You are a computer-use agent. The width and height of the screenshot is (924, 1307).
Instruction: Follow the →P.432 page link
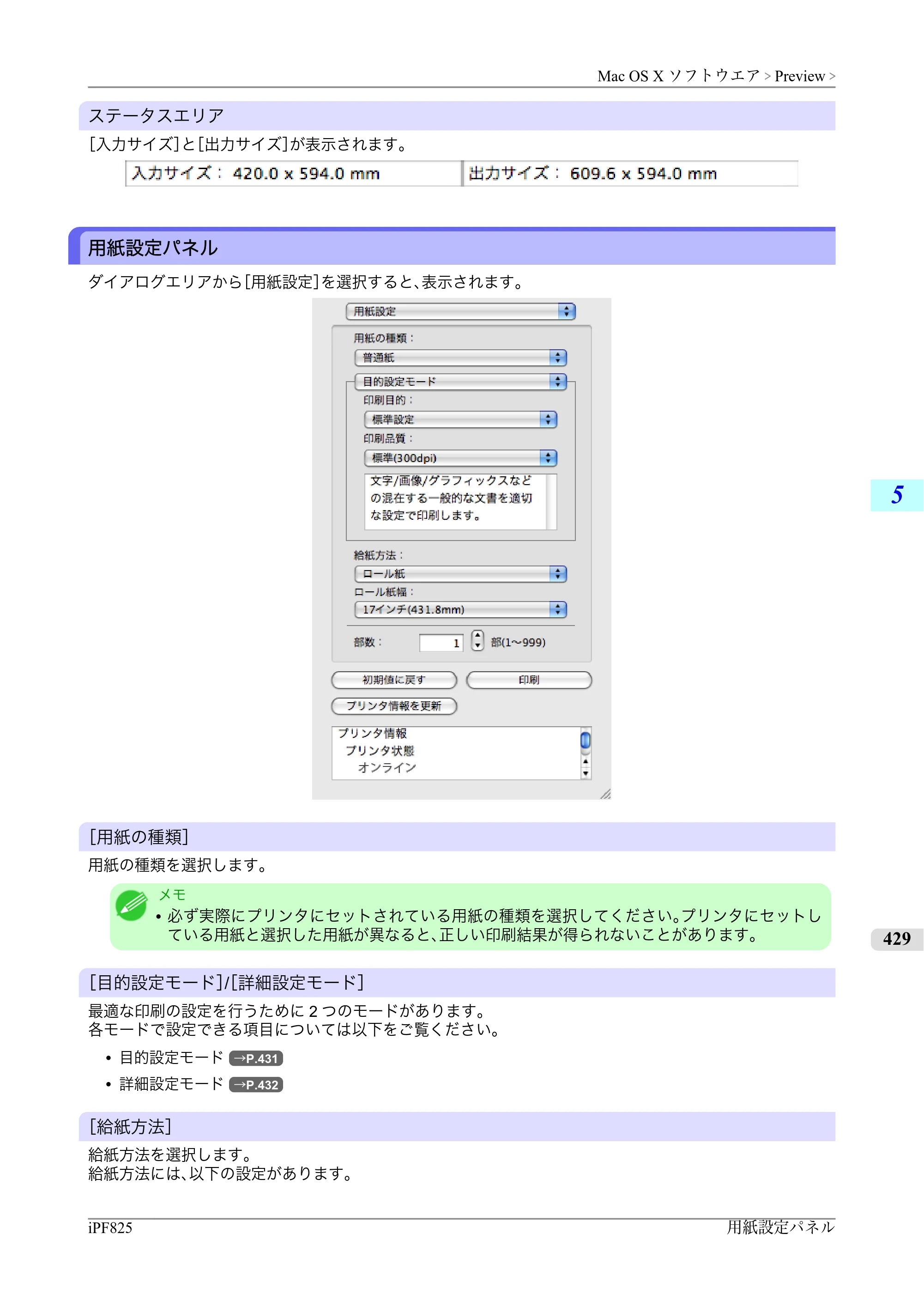click(x=256, y=1084)
